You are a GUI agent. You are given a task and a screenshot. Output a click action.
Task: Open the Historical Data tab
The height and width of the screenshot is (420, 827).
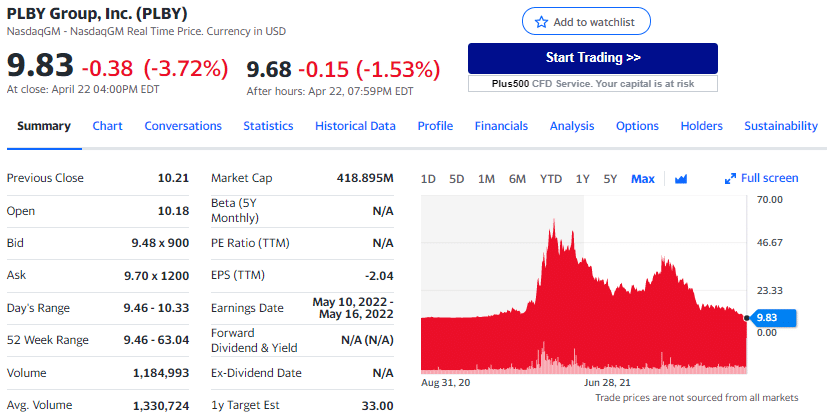point(355,126)
